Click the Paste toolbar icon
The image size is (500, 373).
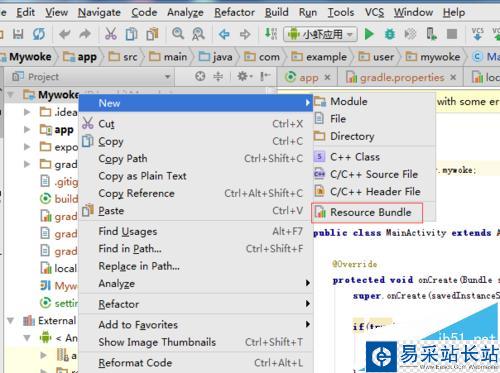(x=152, y=34)
